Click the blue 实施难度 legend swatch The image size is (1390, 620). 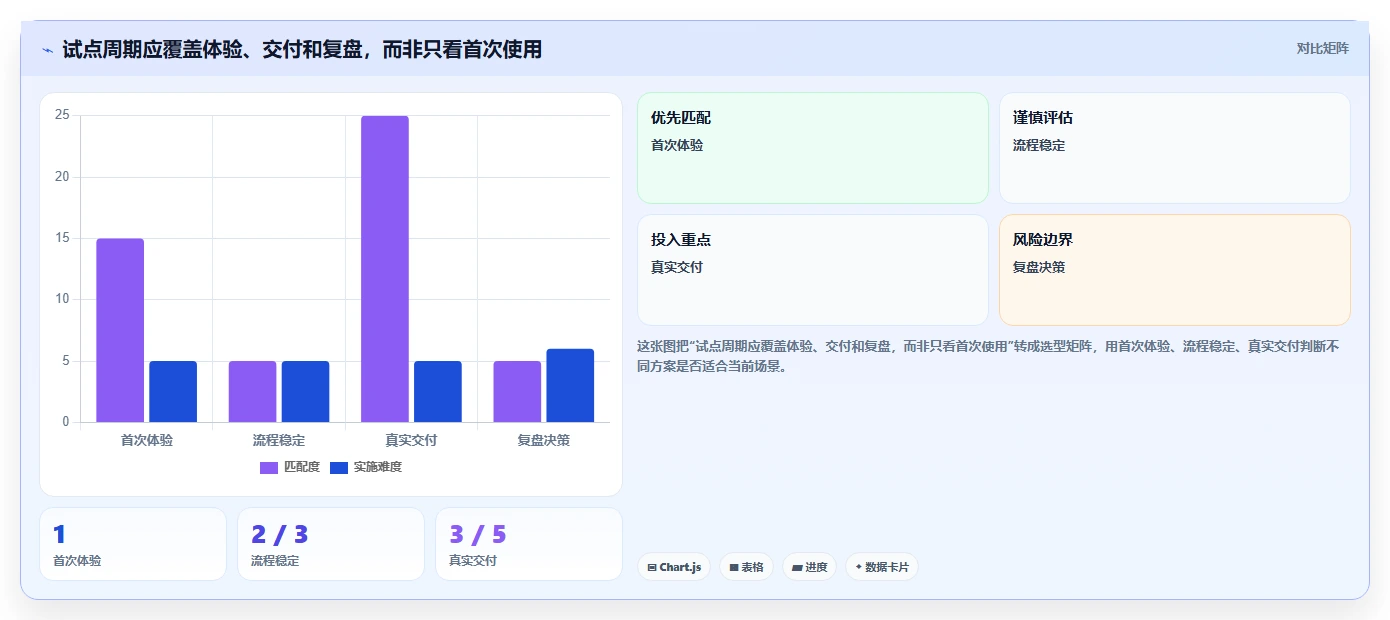(x=339, y=467)
